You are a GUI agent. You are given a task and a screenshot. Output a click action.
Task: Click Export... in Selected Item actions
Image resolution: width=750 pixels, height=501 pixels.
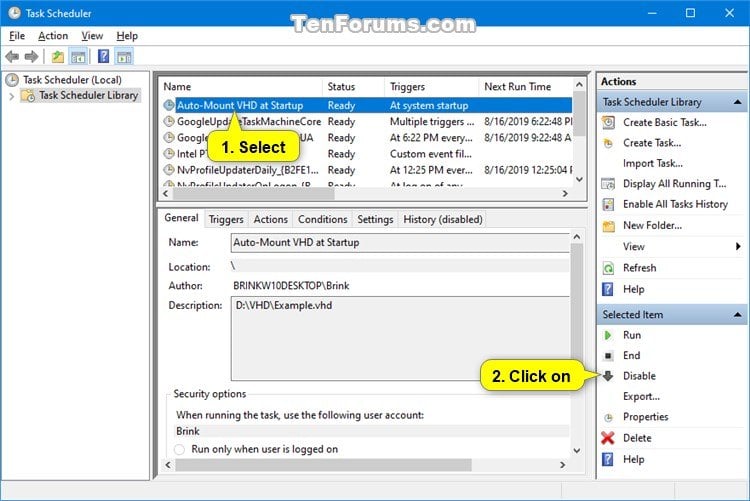(x=641, y=397)
